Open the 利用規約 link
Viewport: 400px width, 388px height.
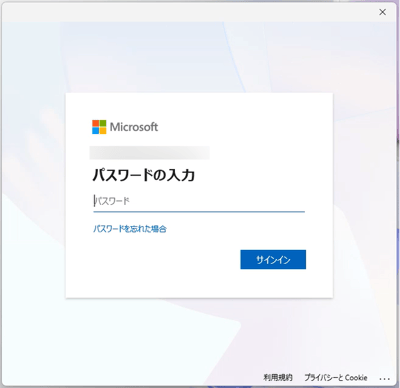pyautogui.click(x=278, y=378)
